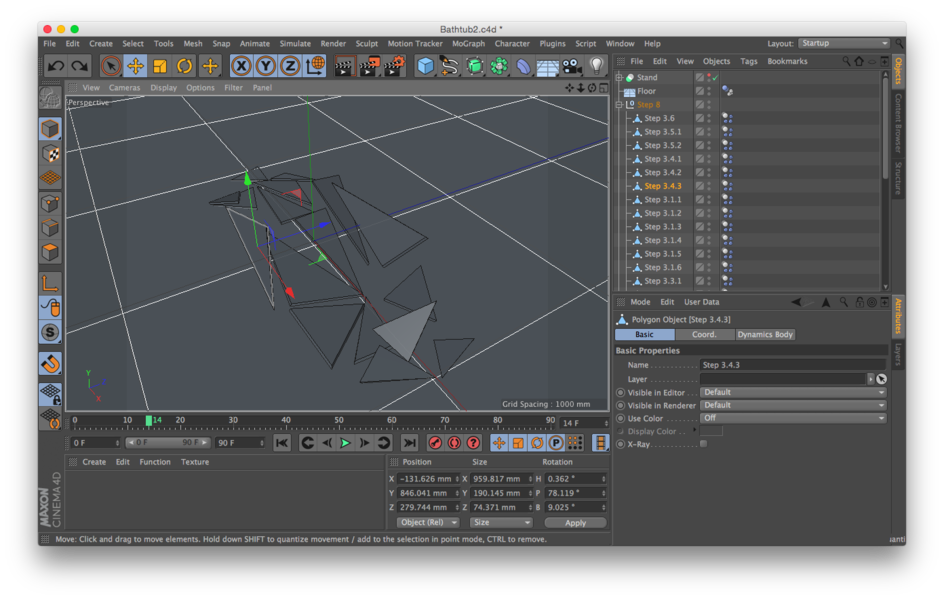Add a Cube primitive object

tap(426, 66)
